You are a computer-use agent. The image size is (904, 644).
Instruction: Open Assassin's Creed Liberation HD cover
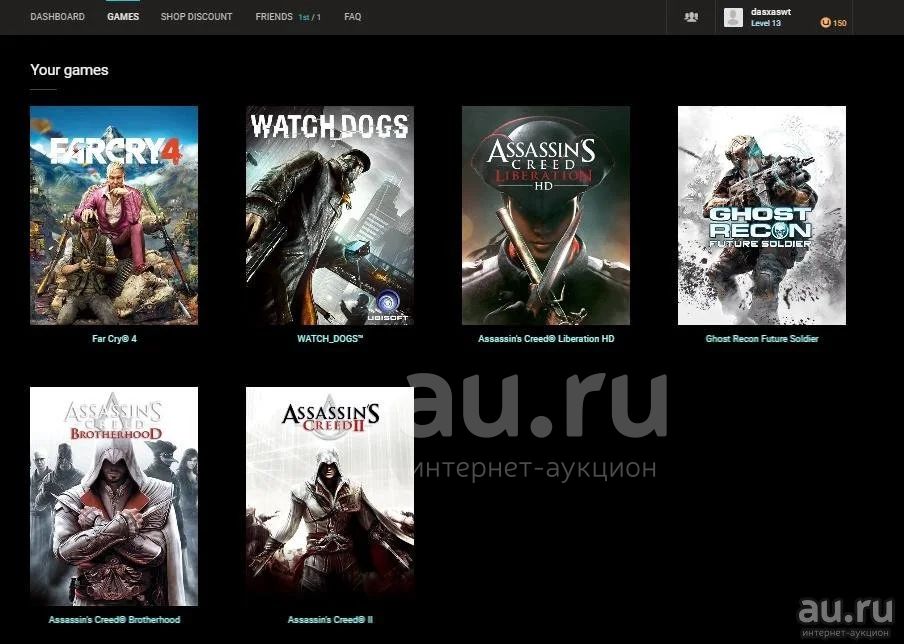545,215
